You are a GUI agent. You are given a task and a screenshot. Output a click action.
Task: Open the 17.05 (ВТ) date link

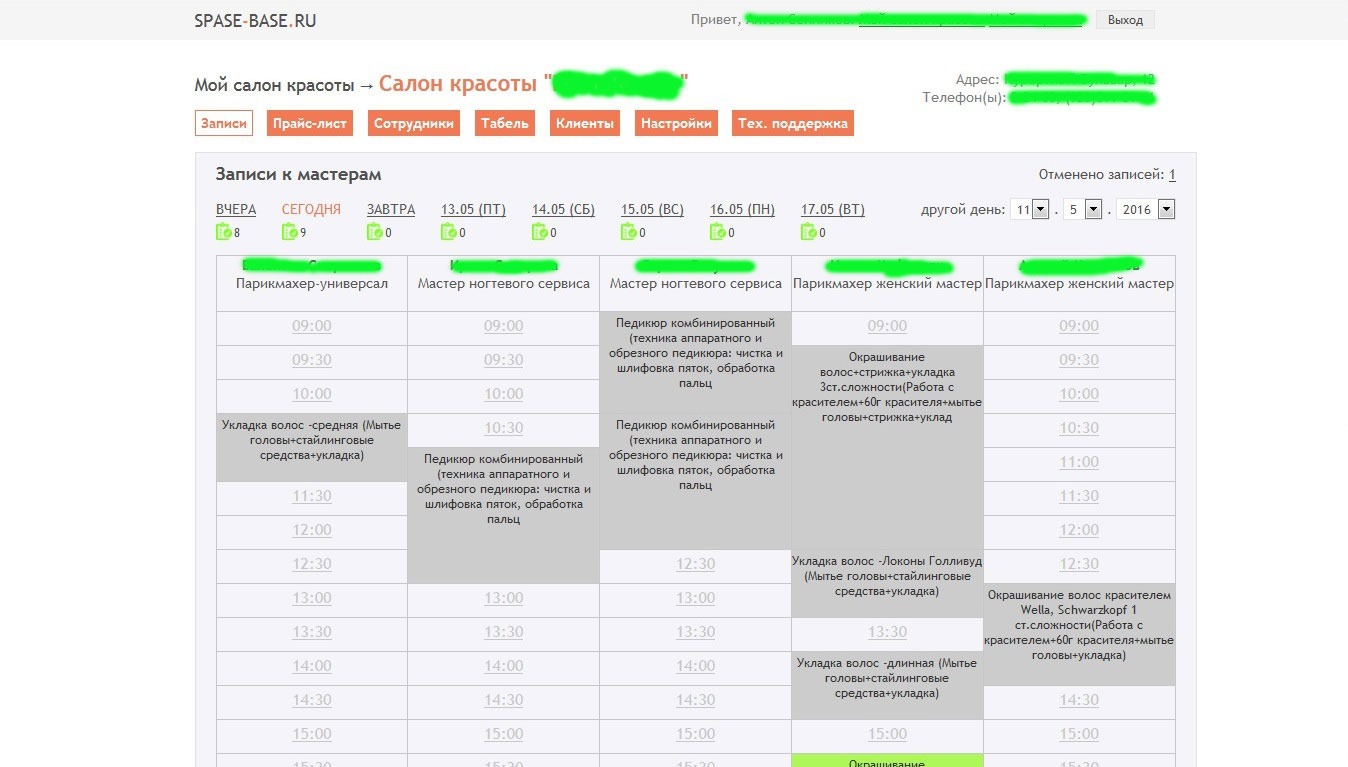point(833,210)
